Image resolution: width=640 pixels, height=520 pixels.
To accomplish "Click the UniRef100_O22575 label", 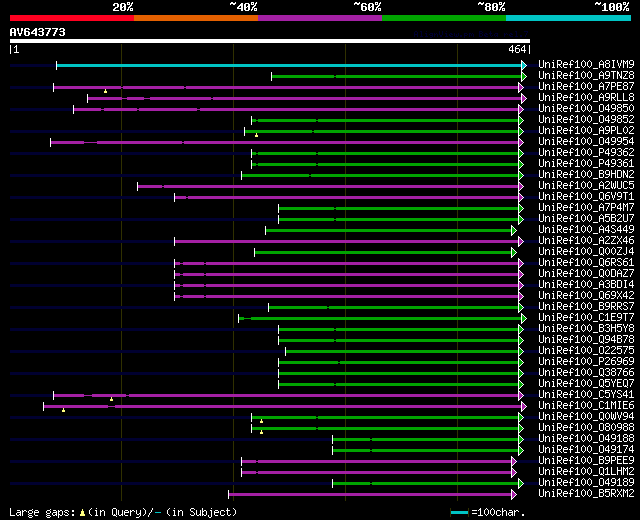I will 586,351.
